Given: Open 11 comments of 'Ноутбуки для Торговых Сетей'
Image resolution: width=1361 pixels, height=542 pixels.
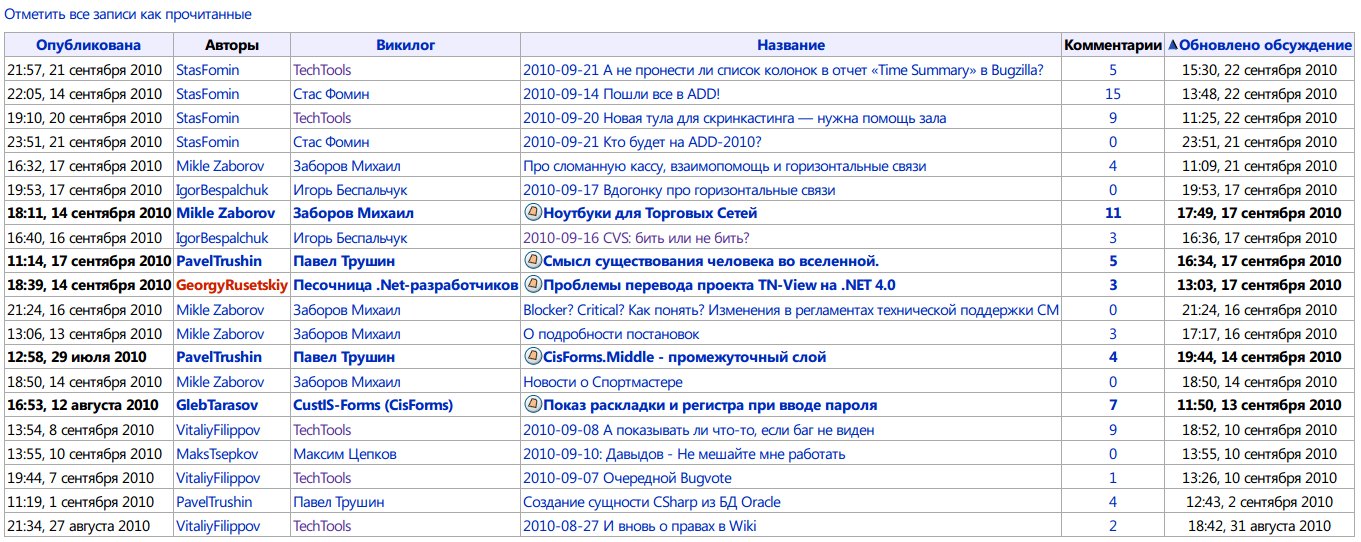Looking at the screenshot, I should click(x=1113, y=213).
